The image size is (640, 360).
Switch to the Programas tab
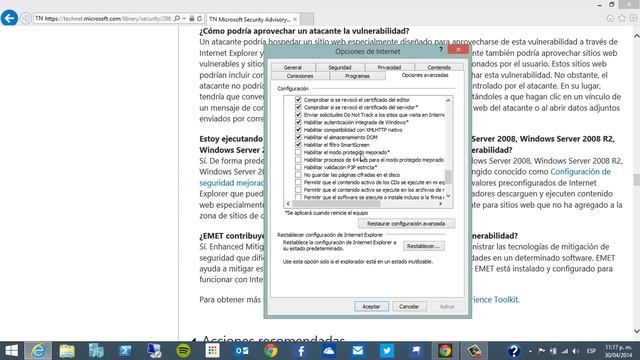click(357, 76)
